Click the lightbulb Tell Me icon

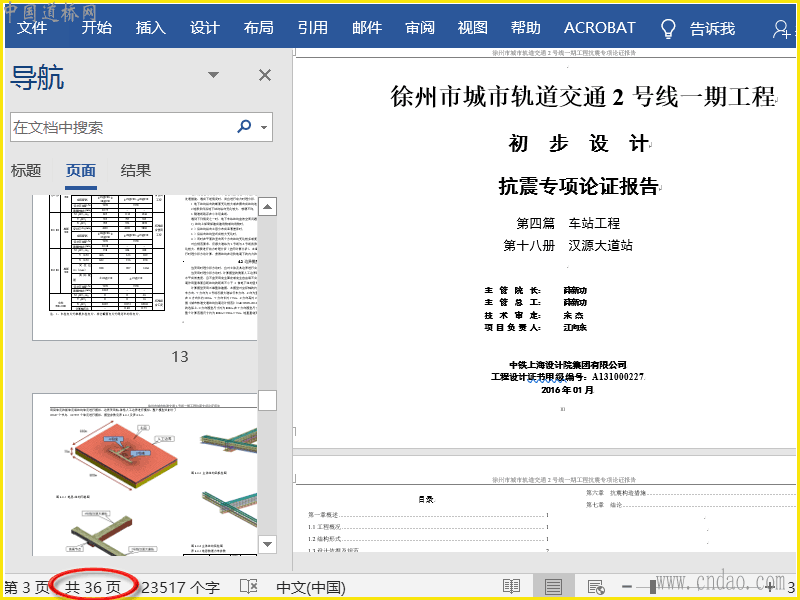tap(668, 29)
